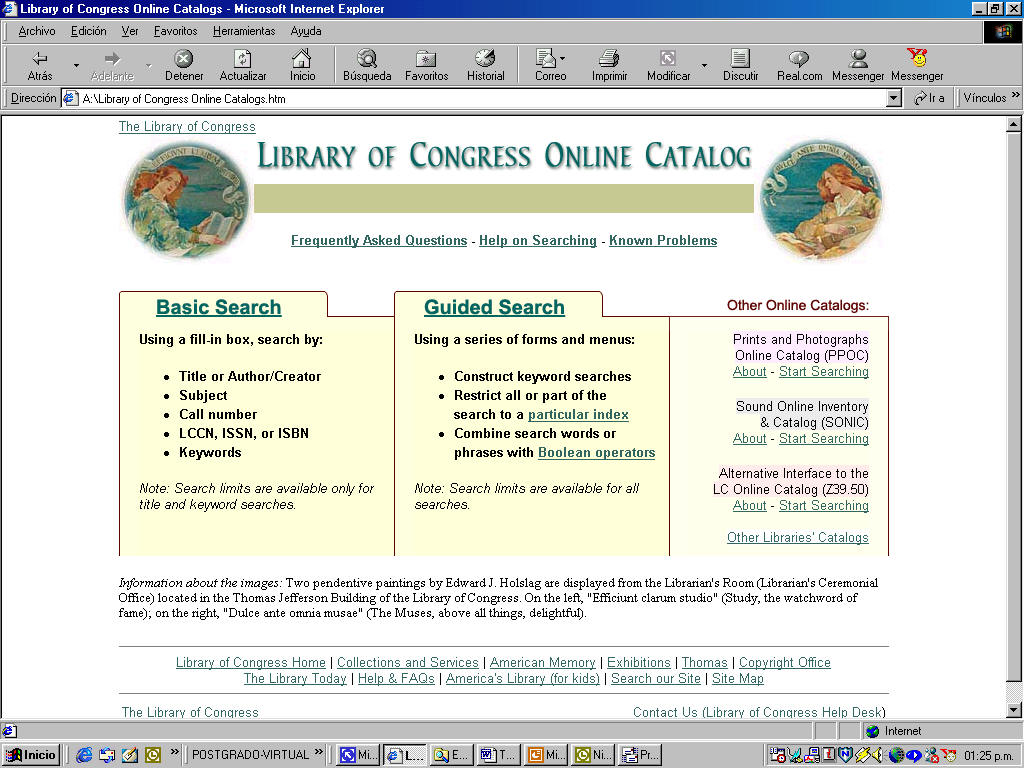Print the page with the Imprimir icon

point(609,65)
